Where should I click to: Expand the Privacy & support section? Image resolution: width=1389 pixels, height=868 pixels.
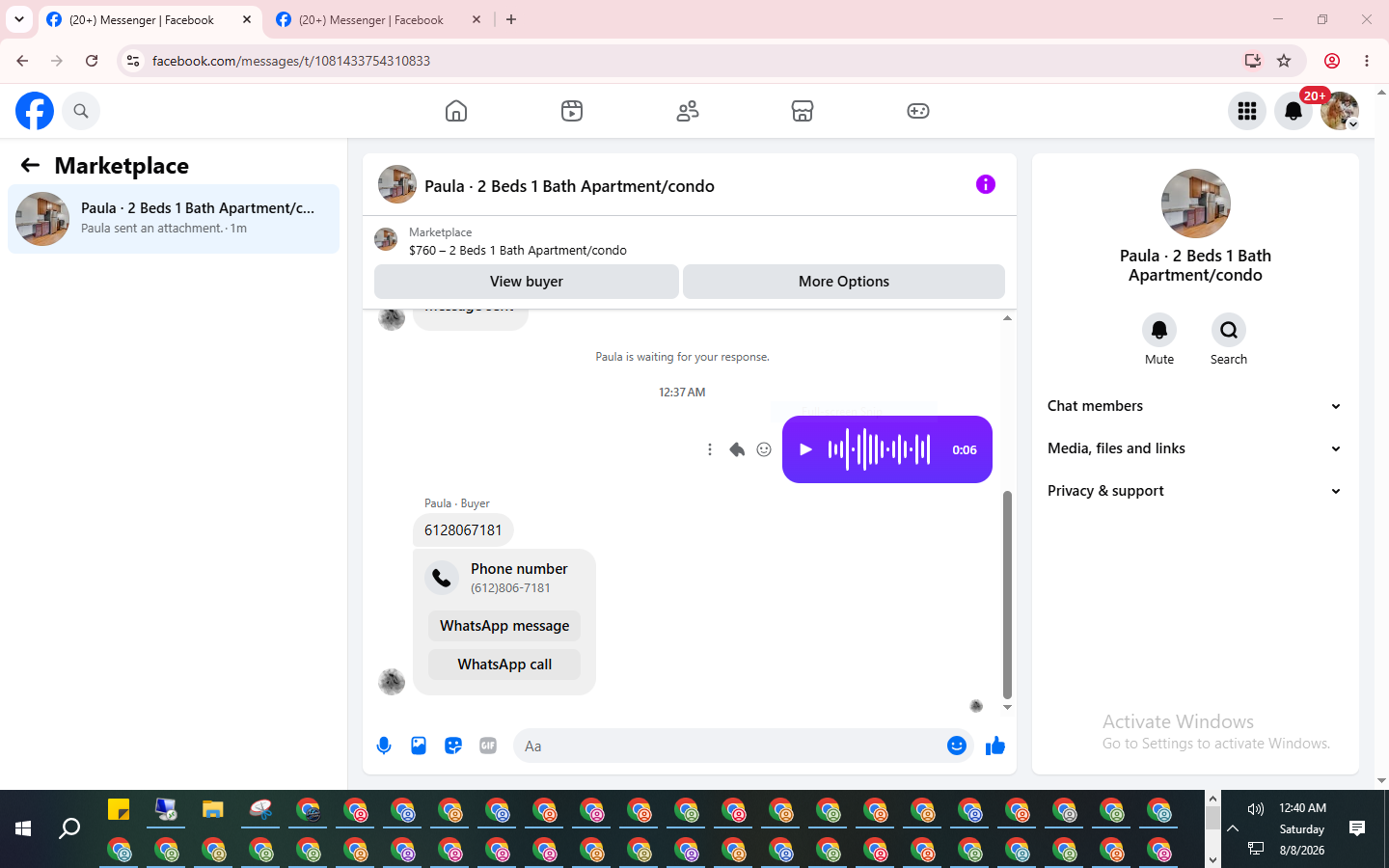[x=1194, y=491]
